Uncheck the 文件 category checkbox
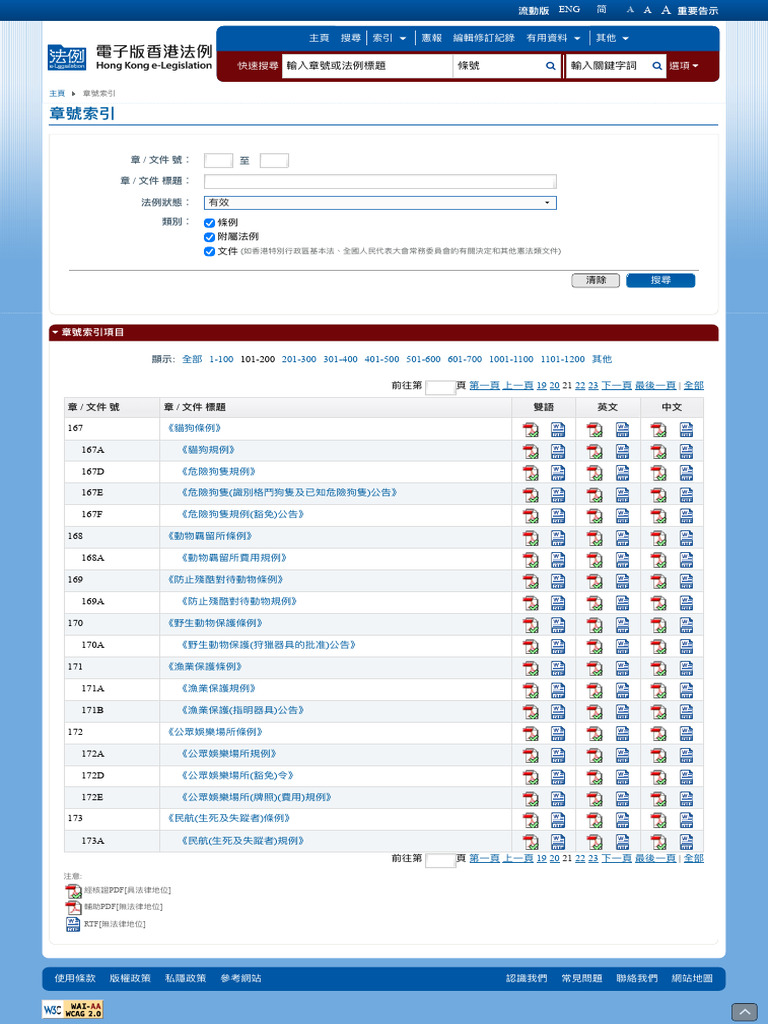Screen dimensions: 768x1024 tap(210, 251)
